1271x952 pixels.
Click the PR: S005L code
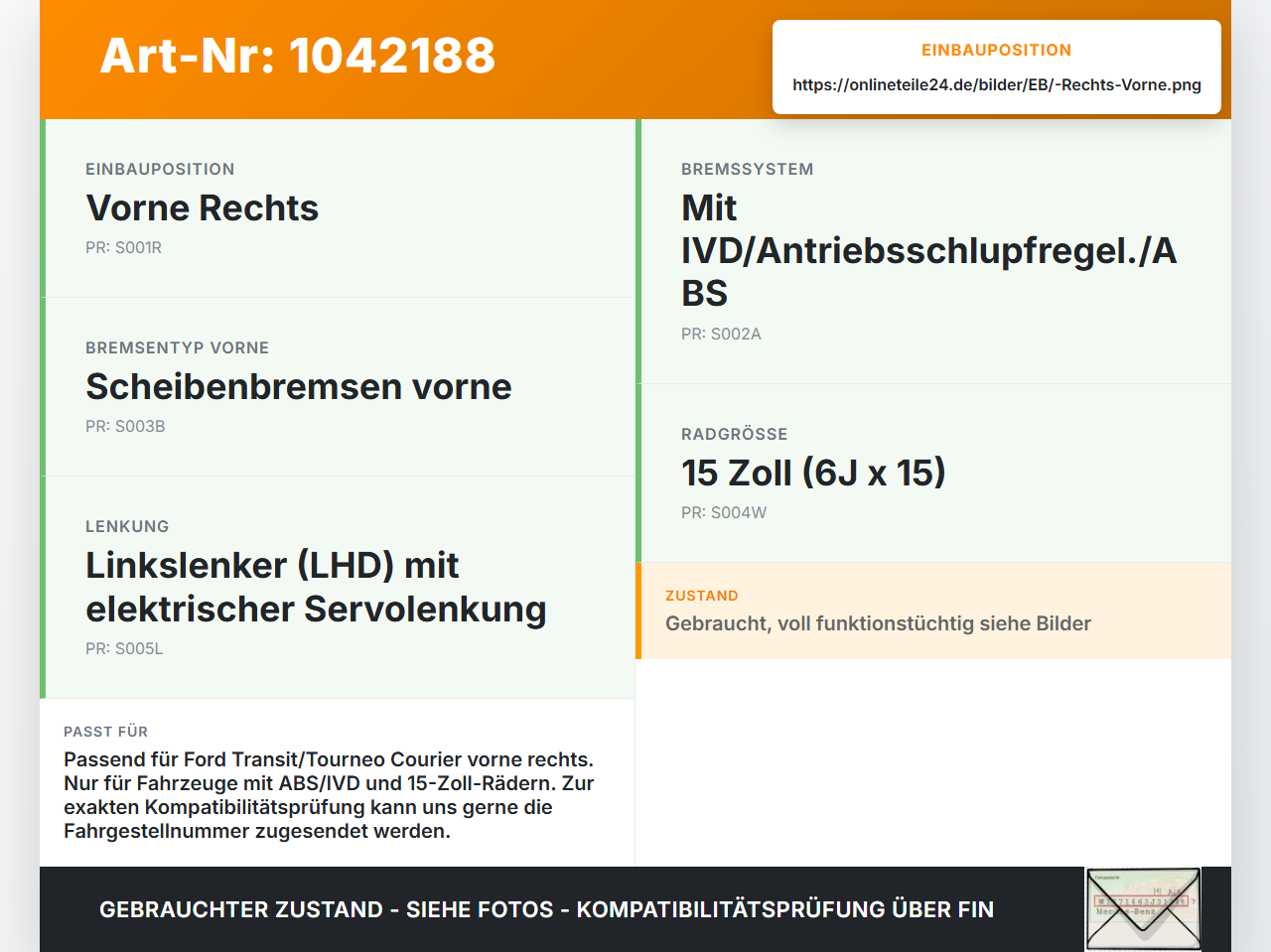(124, 649)
